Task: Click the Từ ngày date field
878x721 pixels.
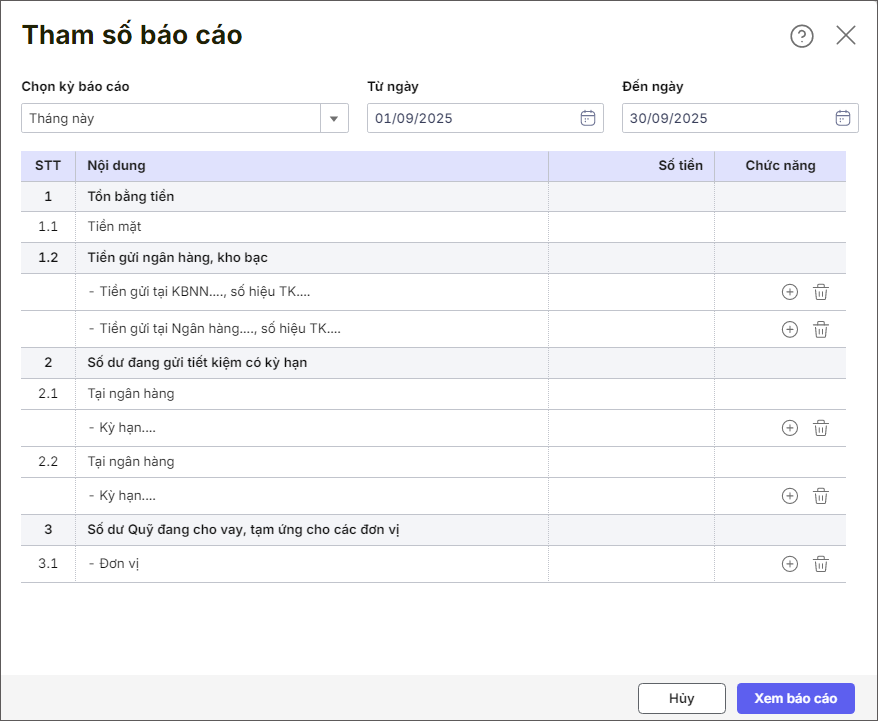Action: pyautogui.click(x=470, y=118)
